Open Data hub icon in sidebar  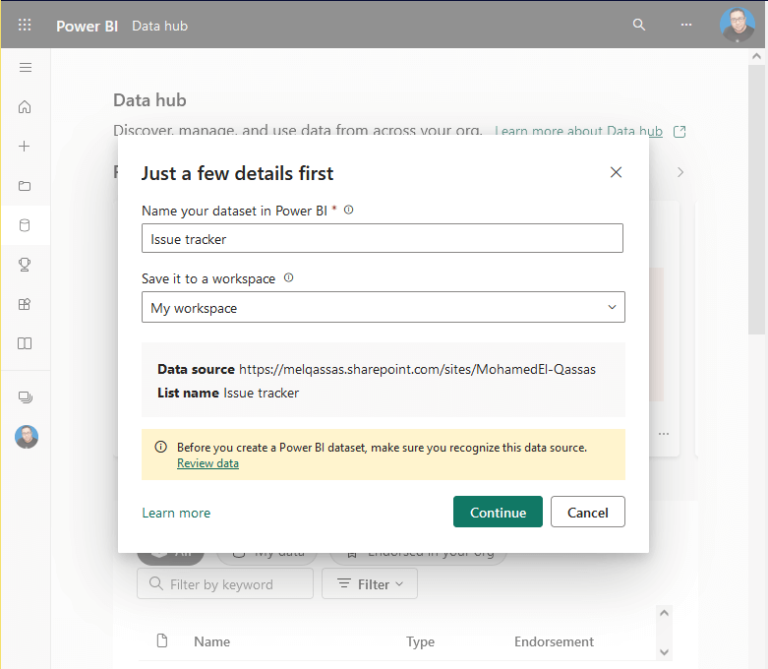point(26,225)
